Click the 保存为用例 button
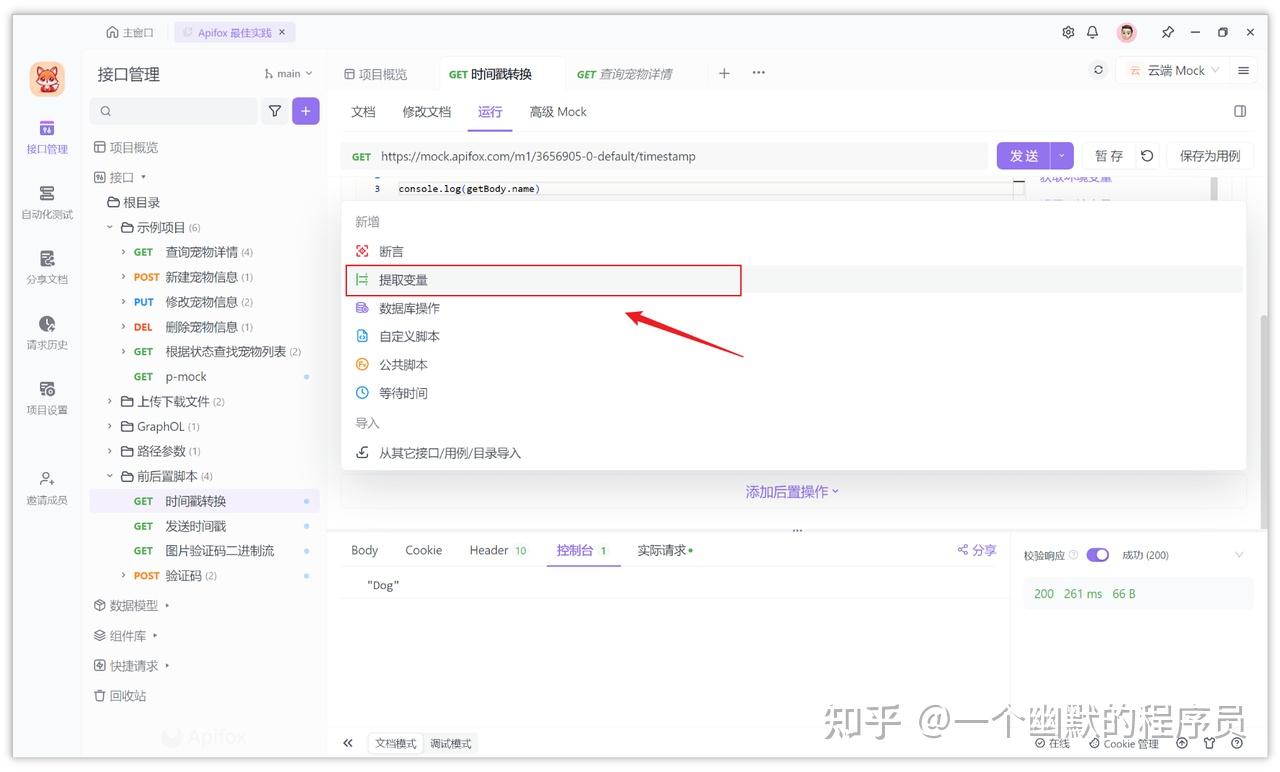Viewport: 1280px width, 772px height. [x=1210, y=156]
